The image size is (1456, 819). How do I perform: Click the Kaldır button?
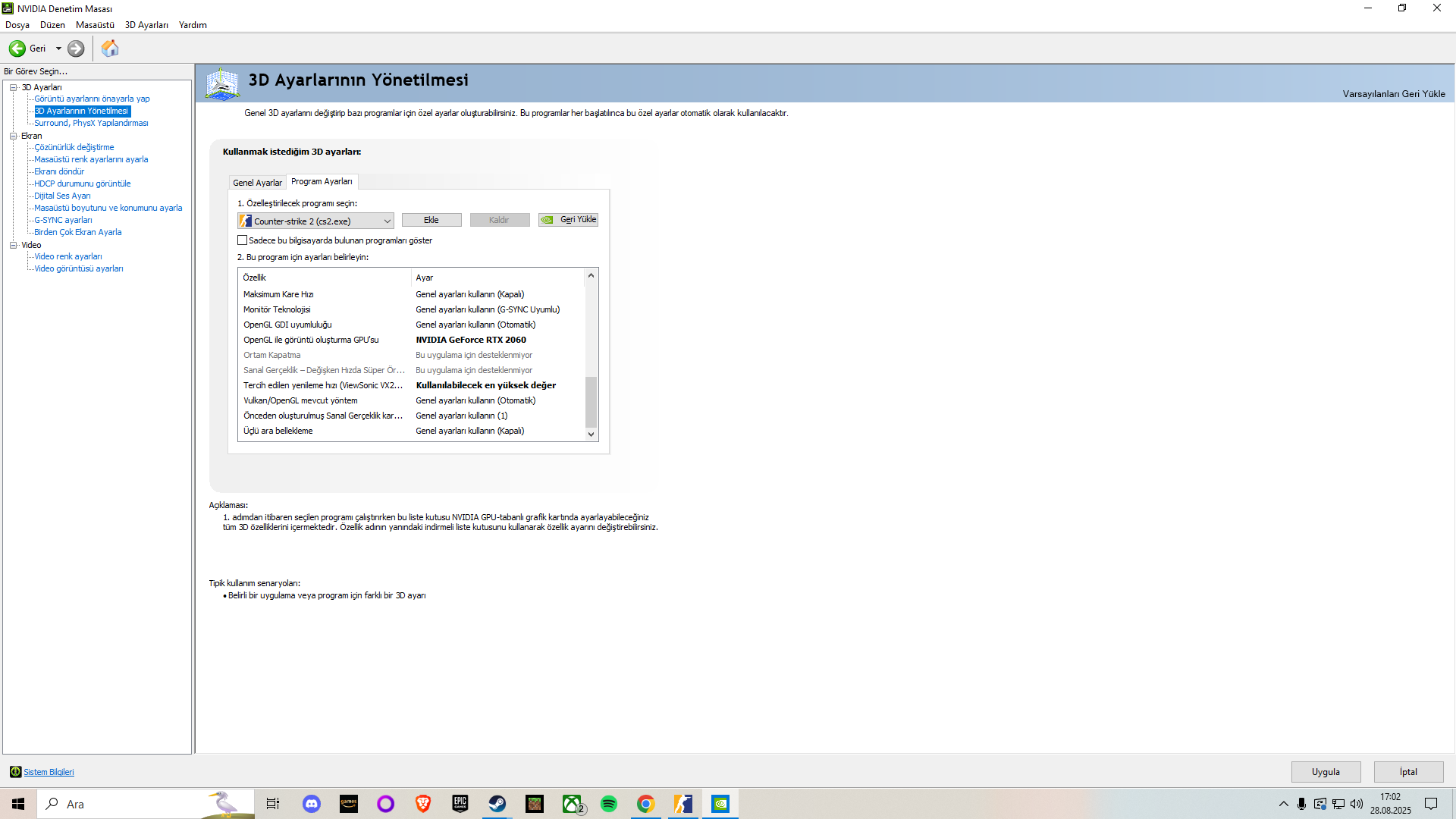click(x=499, y=220)
